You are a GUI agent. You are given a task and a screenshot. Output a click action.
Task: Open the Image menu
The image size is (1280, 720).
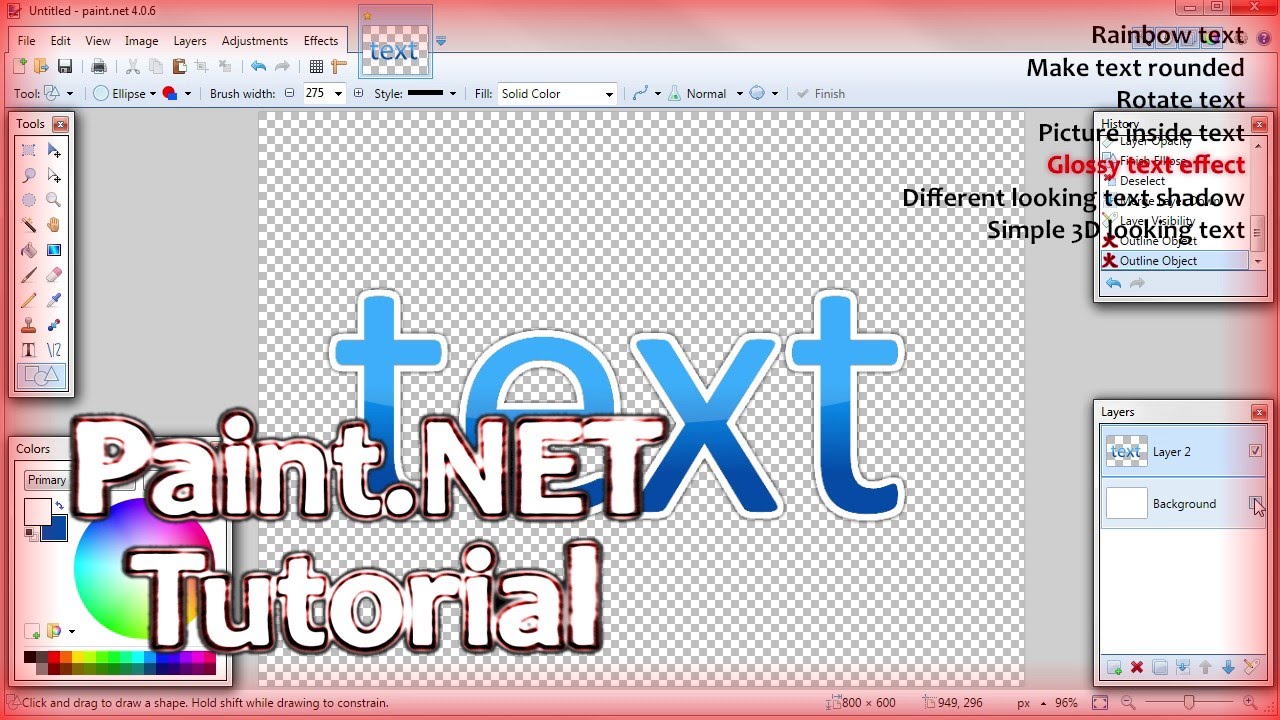142,41
